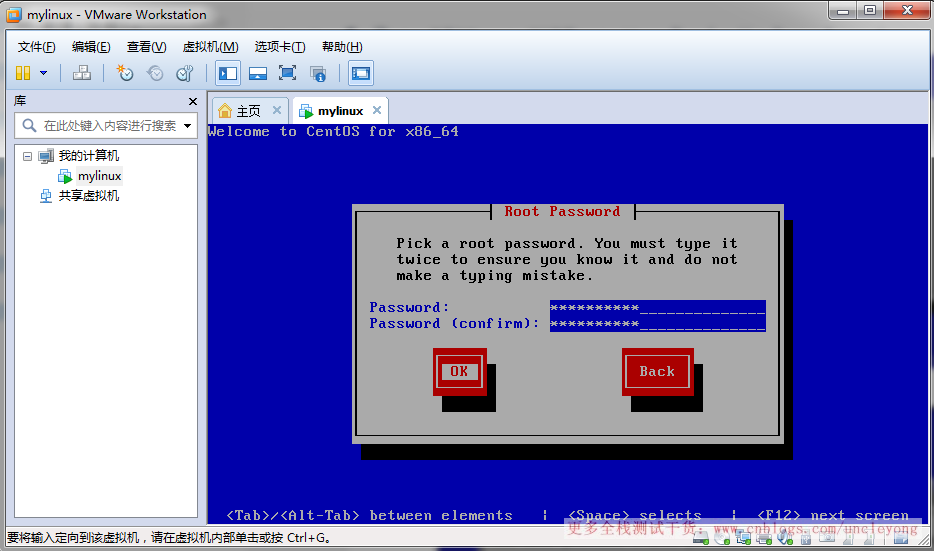This screenshot has width=934, height=551.
Task: Open the 文件(F) menu
Action: click(36, 47)
